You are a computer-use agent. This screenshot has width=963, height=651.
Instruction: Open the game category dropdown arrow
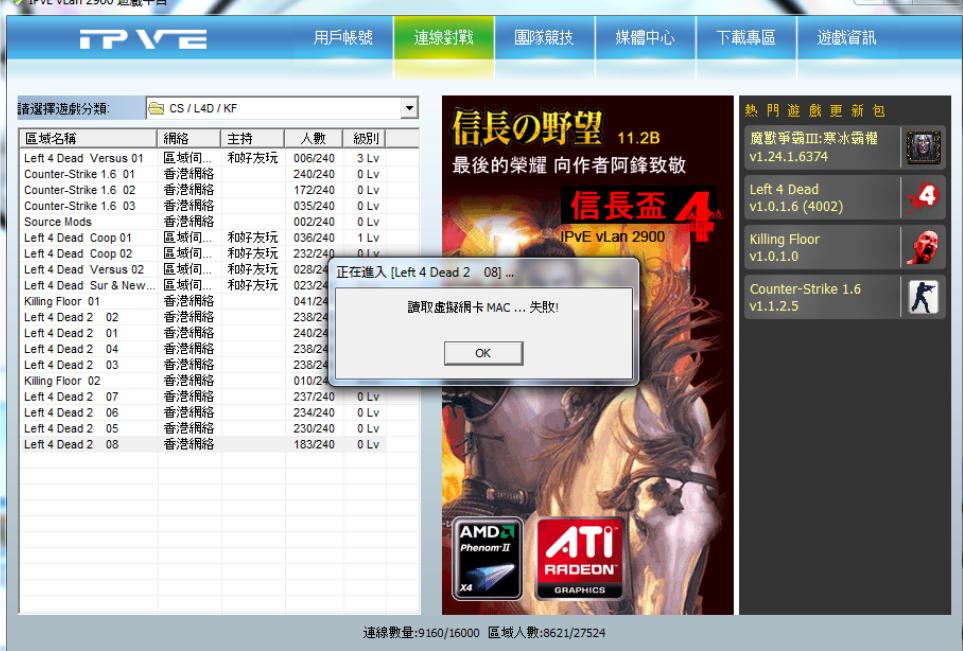[409, 109]
